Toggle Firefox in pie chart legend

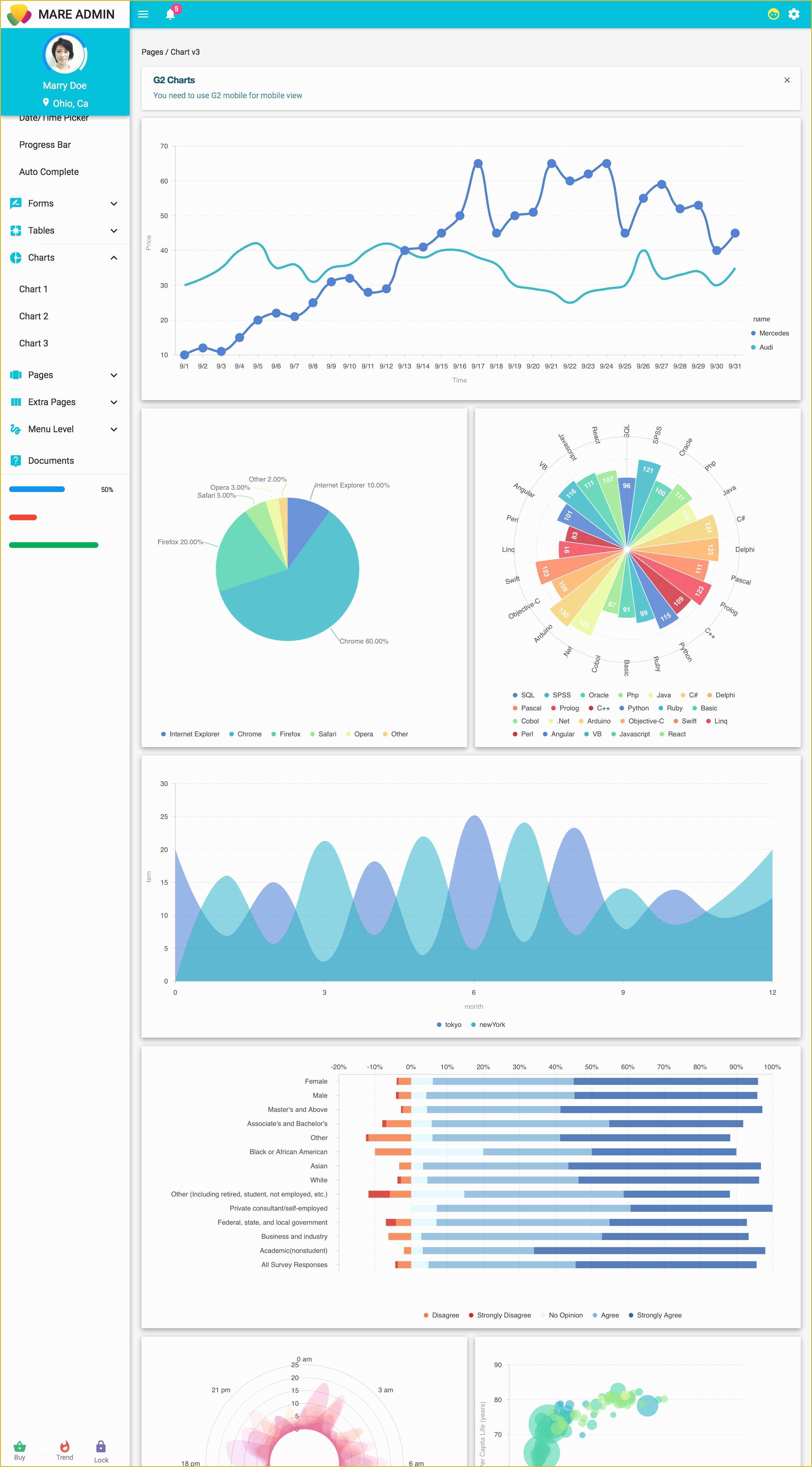pyautogui.click(x=286, y=734)
